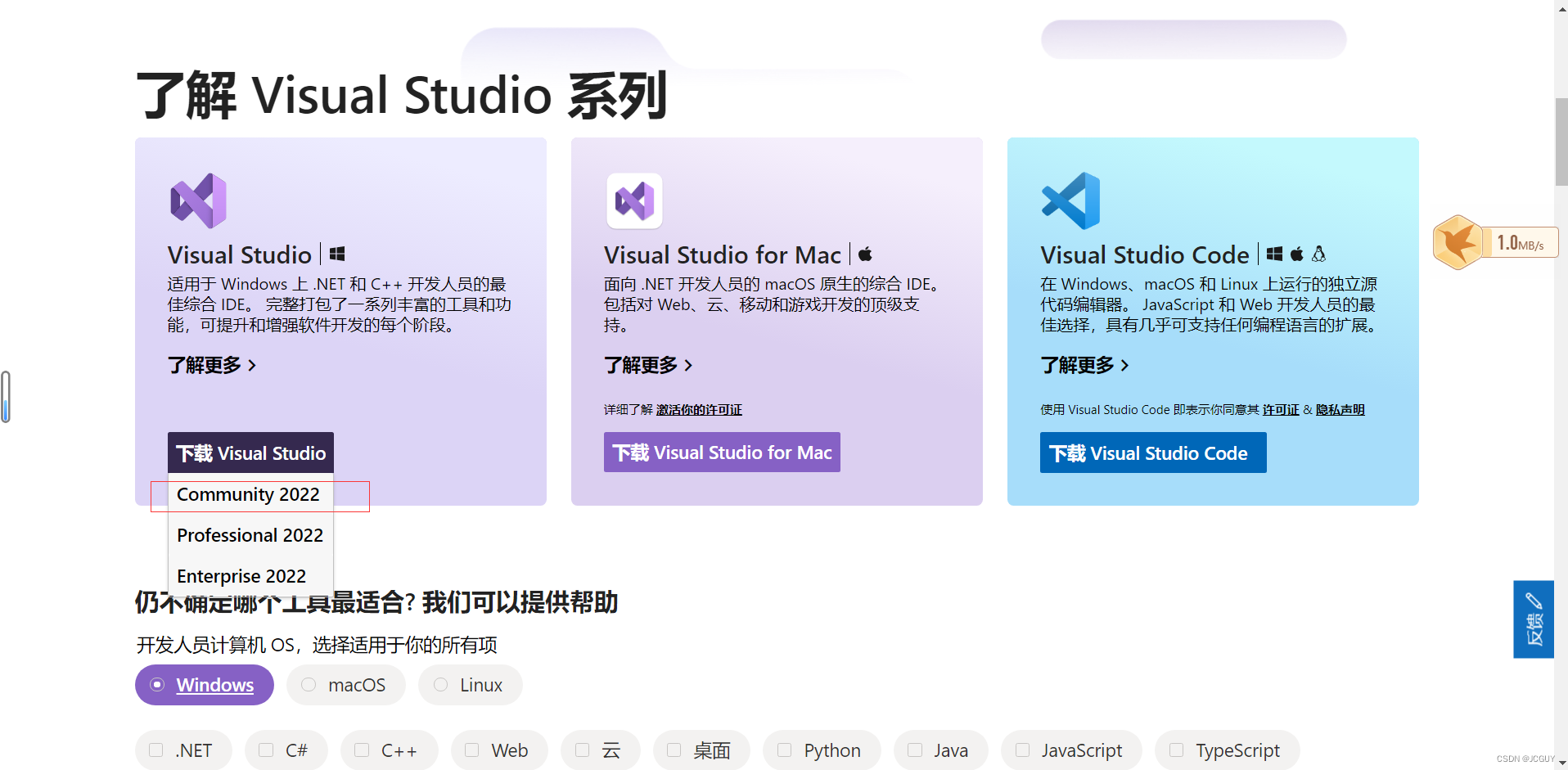Click the Apple icon beside the Visual Studio for Mac title

pyautogui.click(x=865, y=254)
